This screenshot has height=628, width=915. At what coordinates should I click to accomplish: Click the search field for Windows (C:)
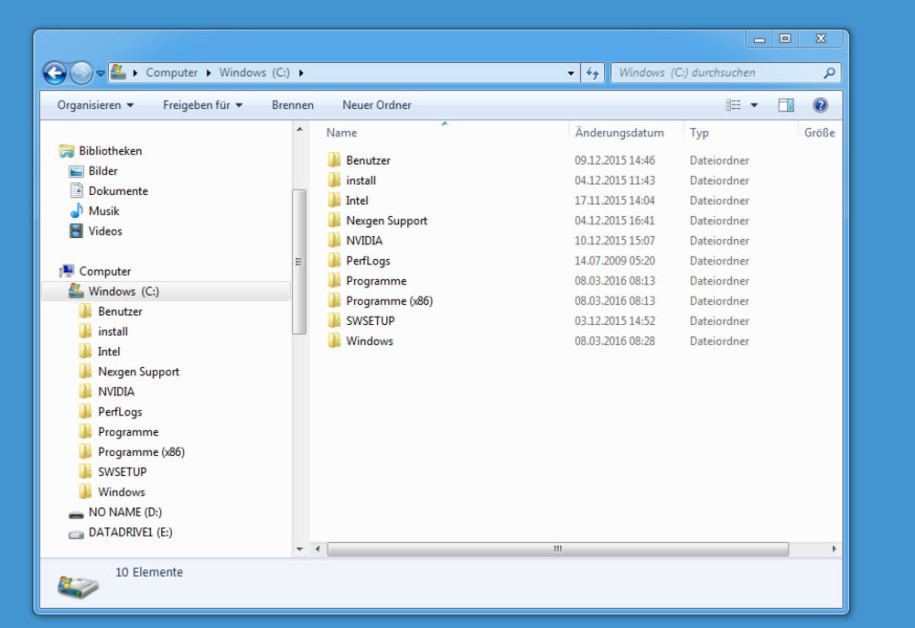(x=726, y=73)
